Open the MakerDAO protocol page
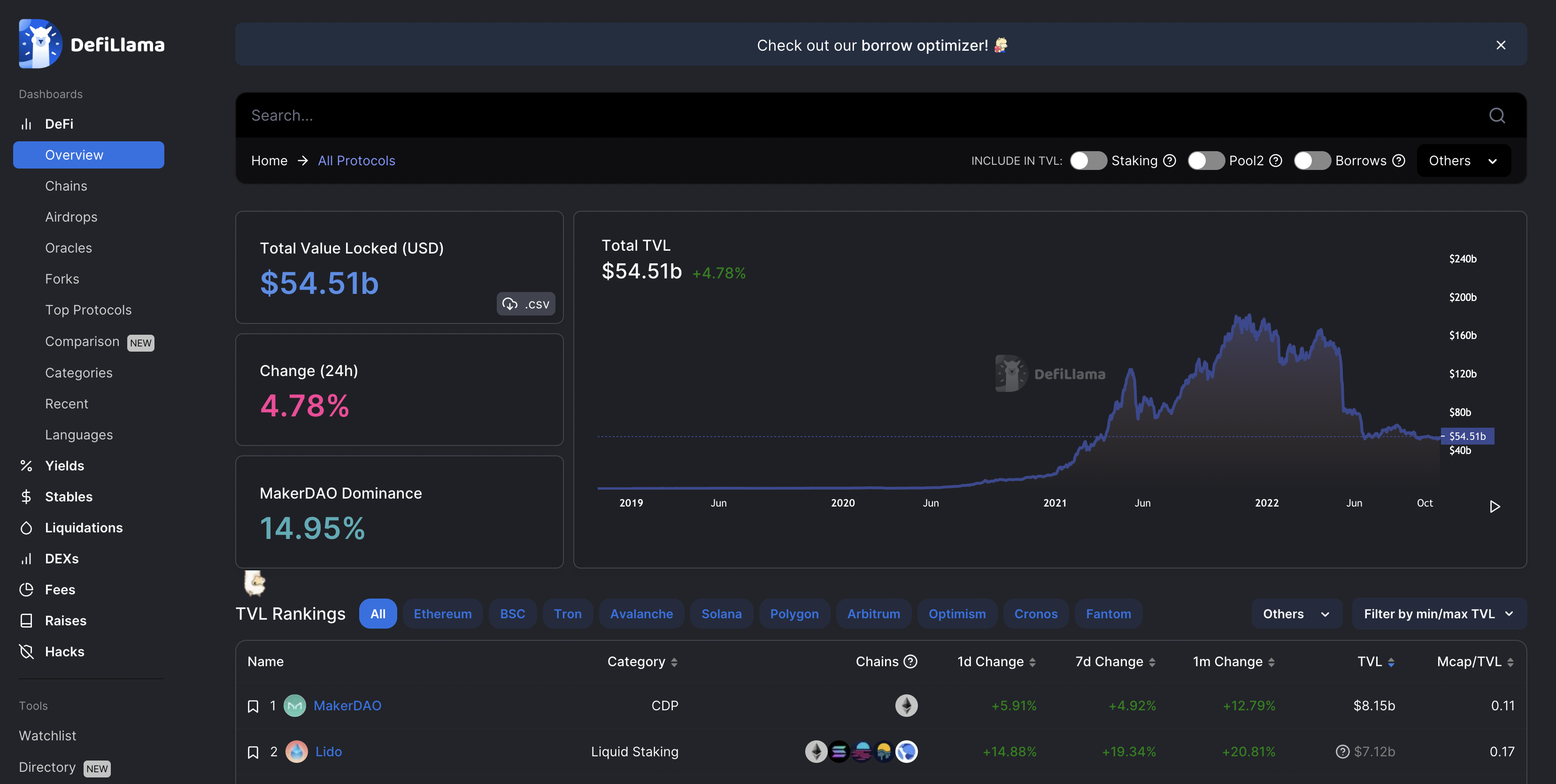The height and width of the screenshot is (784, 1556). tap(347, 706)
